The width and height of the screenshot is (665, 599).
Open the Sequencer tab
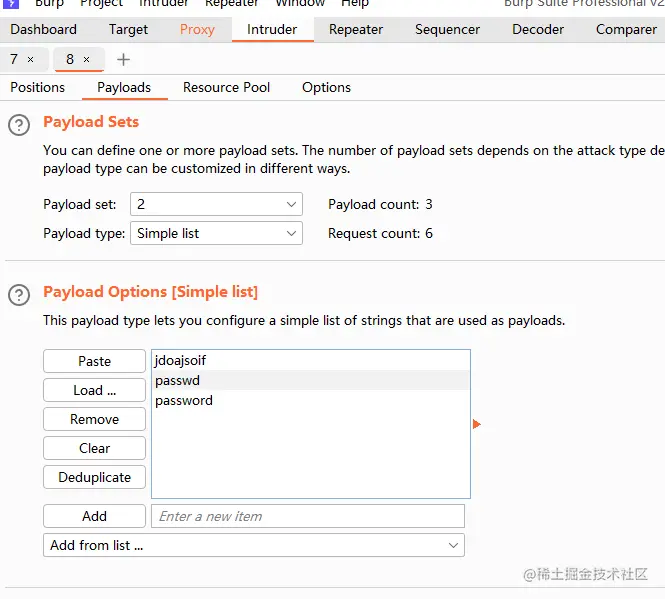447,29
